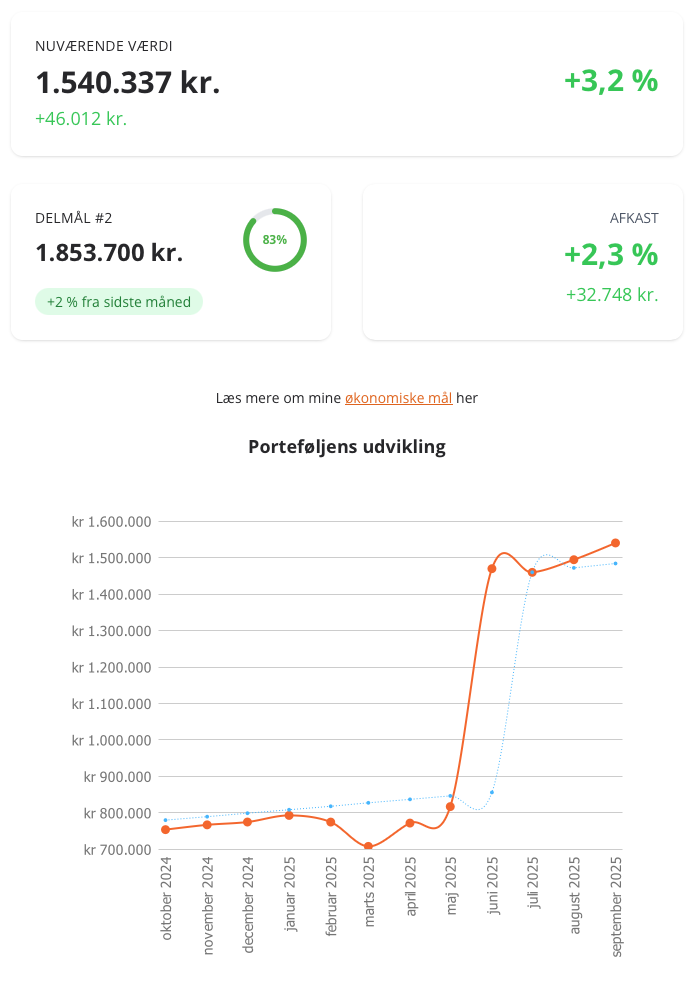Click the maj 2025 orange data point

pyautogui.click(x=451, y=807)
